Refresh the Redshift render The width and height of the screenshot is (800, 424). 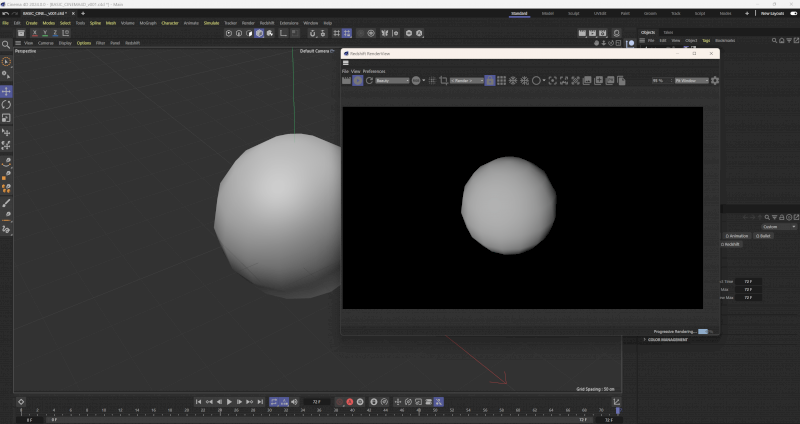click(x=370, y=80)
